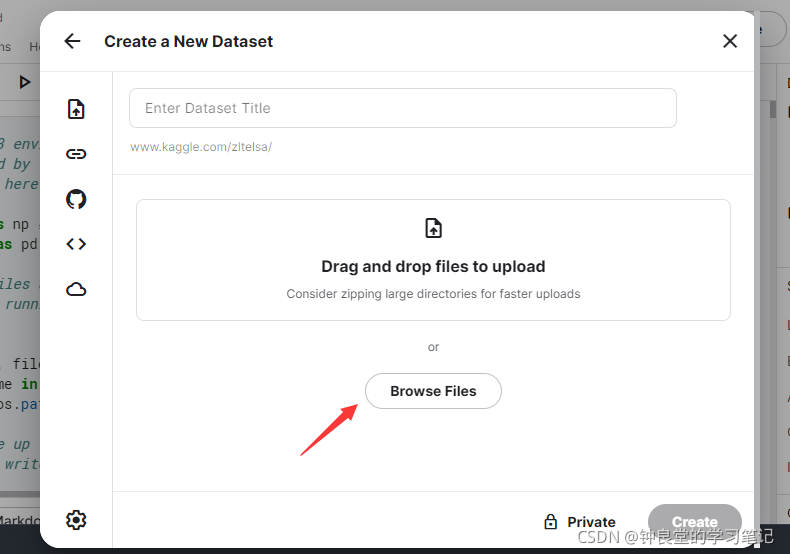Click the drag and drop upload area
790x554 pixels.
[x=433, y=260]
